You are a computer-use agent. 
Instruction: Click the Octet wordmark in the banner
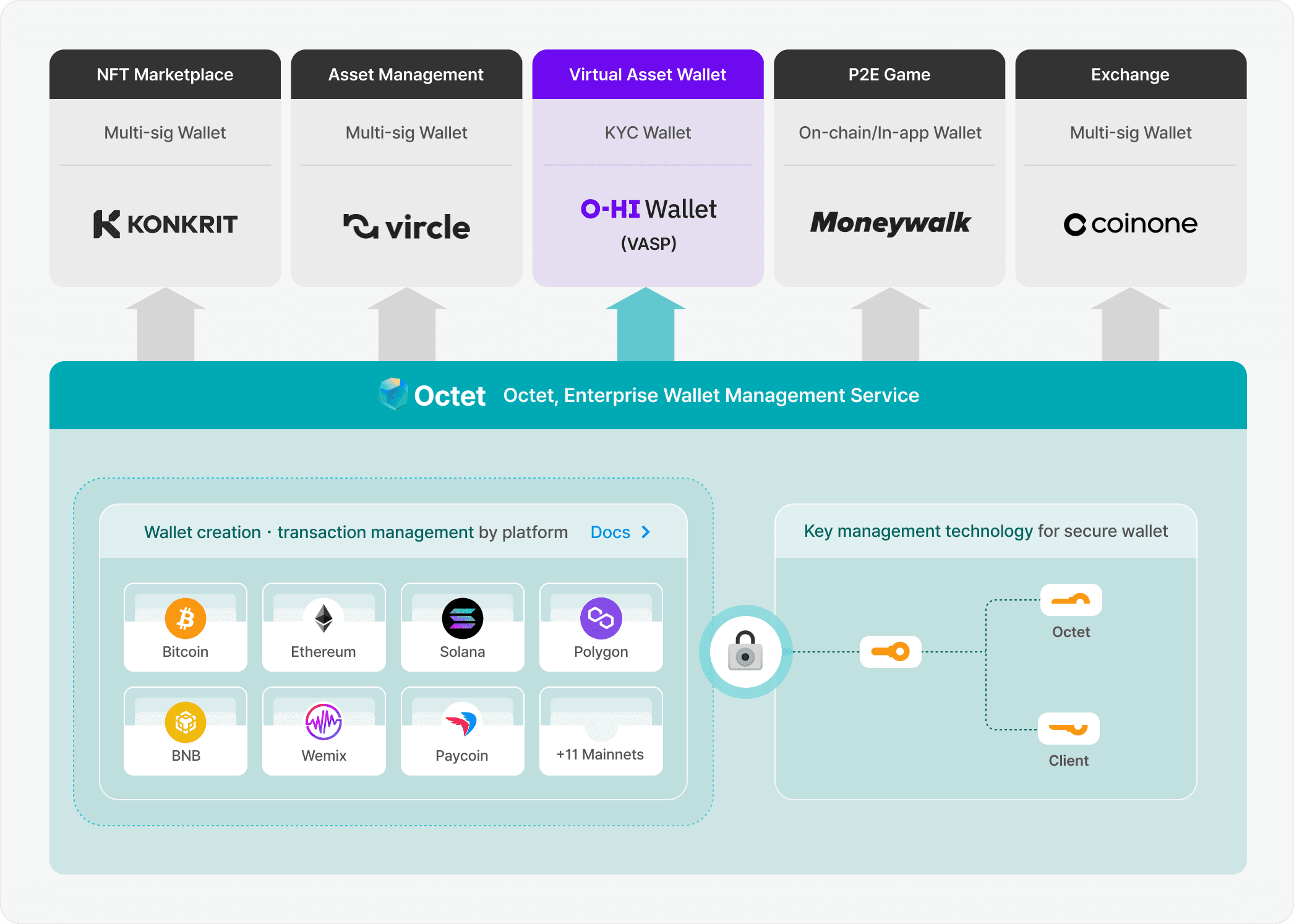pos(450,396)
